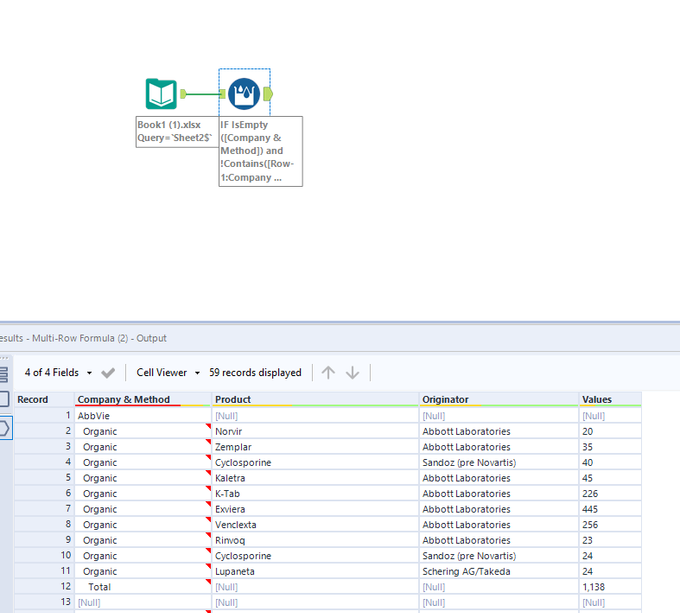Click the Multi-Row Formula output anchor
680x613 pixels.
pos(268,94)
